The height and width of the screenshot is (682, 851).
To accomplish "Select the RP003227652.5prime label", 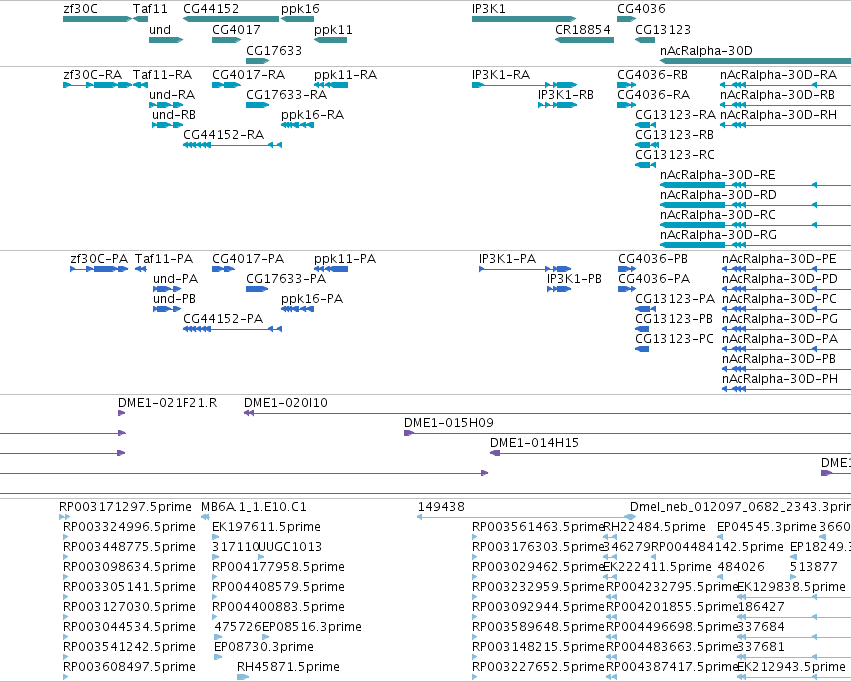I will coord(538,667).
